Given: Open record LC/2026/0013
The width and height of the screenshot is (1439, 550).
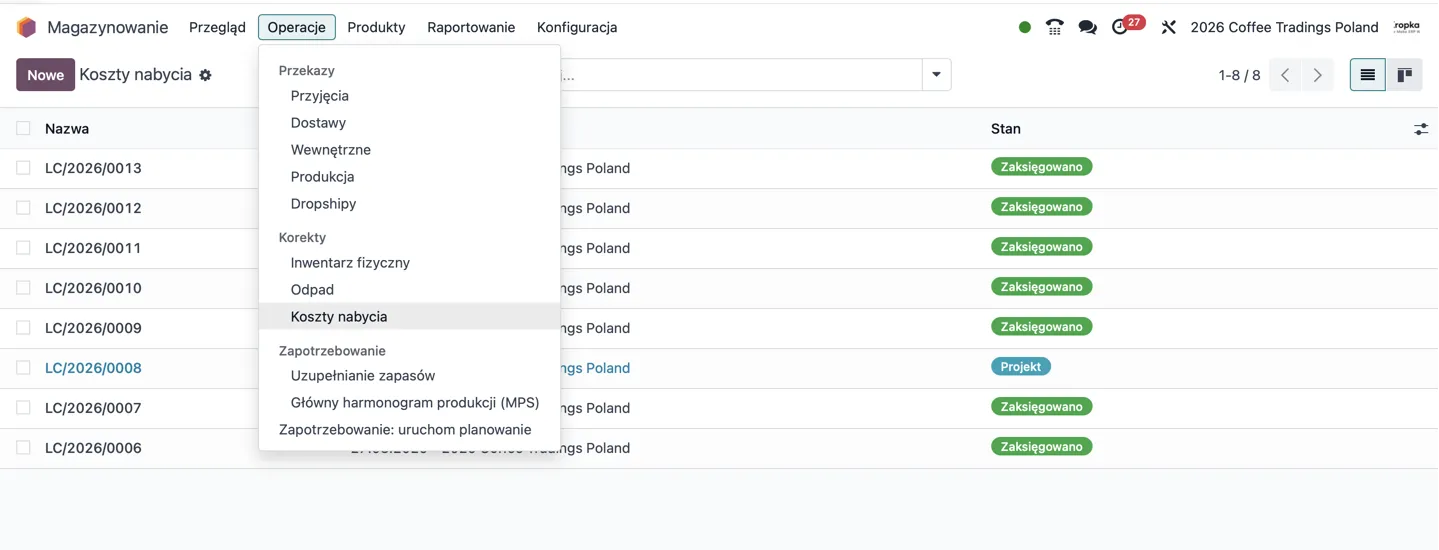Looking at the screenshot, I should click(x=93, y=168).
